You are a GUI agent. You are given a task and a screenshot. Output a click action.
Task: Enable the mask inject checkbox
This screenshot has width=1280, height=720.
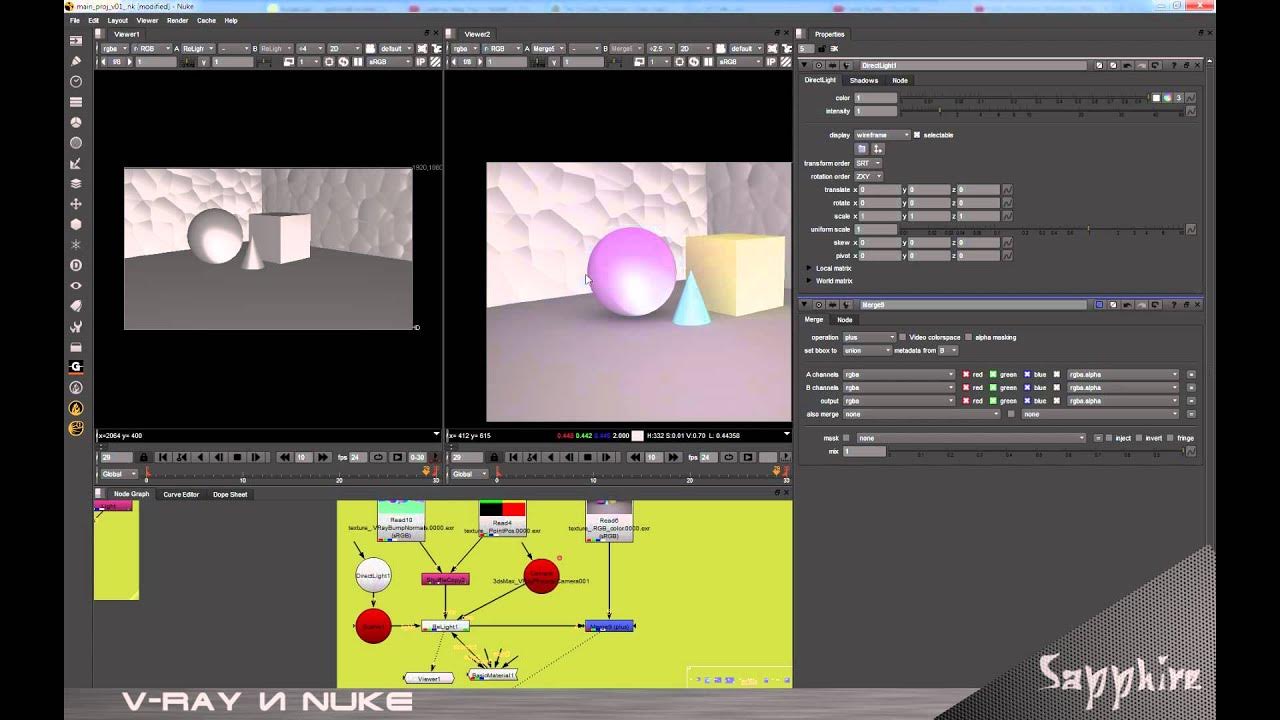pyautogui.click(x=1110, y=438)
